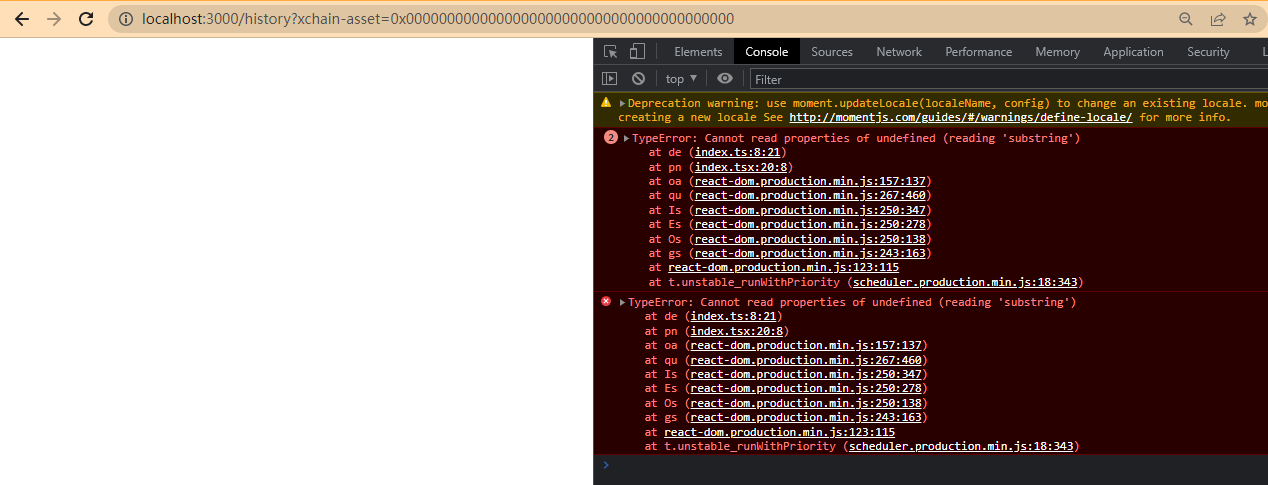Switch to the Application tab
1268x485 pixels.
[x=1134, y=52]
